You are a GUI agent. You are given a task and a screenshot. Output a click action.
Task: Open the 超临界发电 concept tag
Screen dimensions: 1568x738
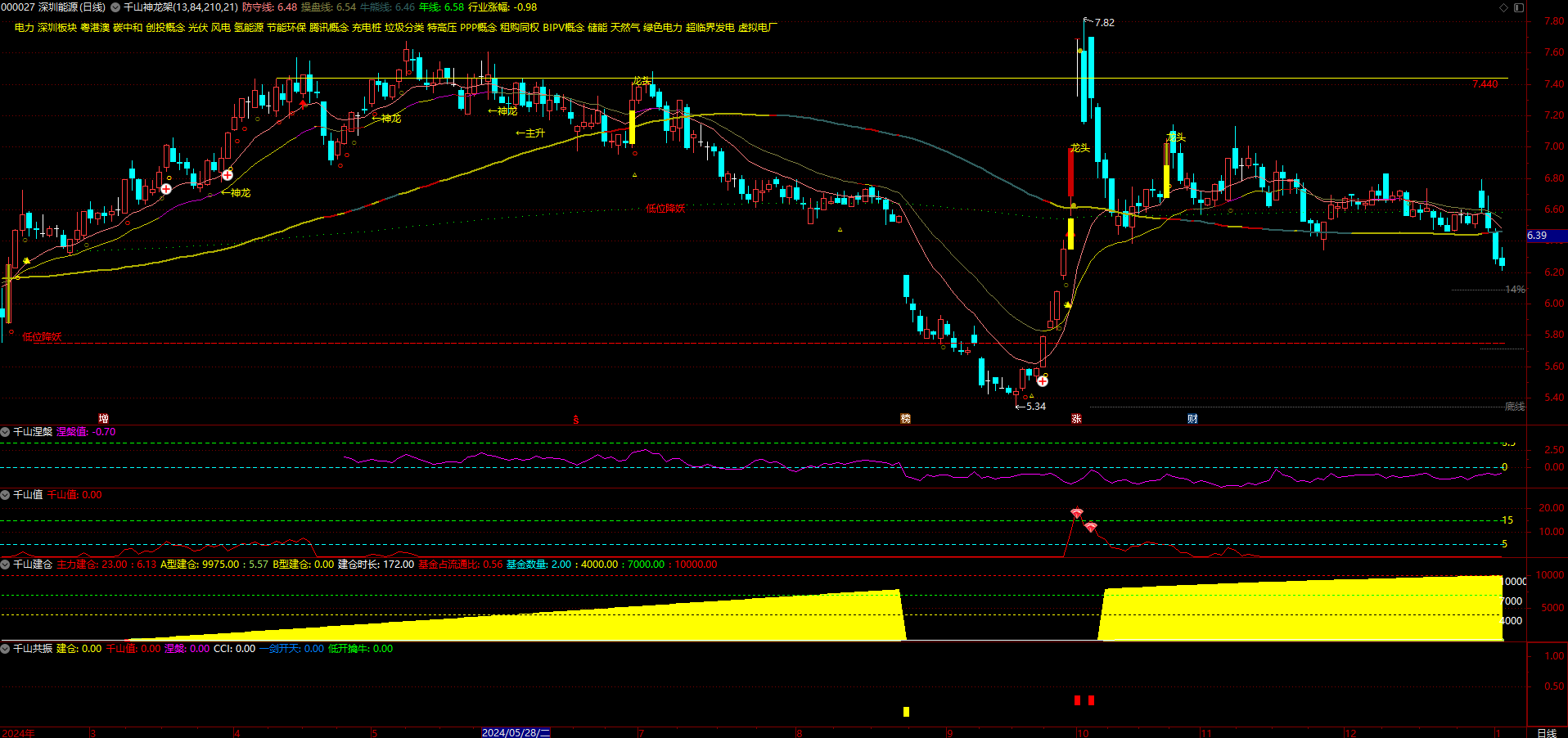click(x=710, y=28)
